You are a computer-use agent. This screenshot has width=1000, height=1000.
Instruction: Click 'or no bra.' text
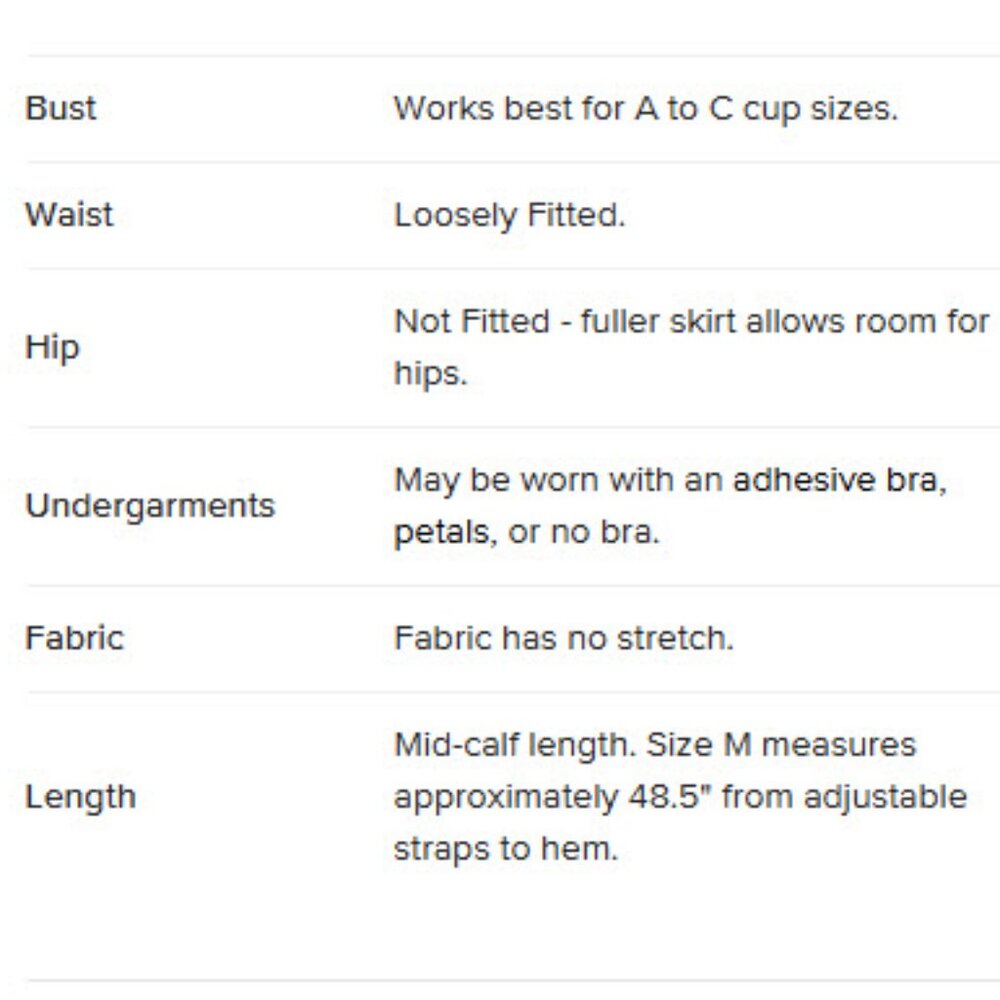584,533
